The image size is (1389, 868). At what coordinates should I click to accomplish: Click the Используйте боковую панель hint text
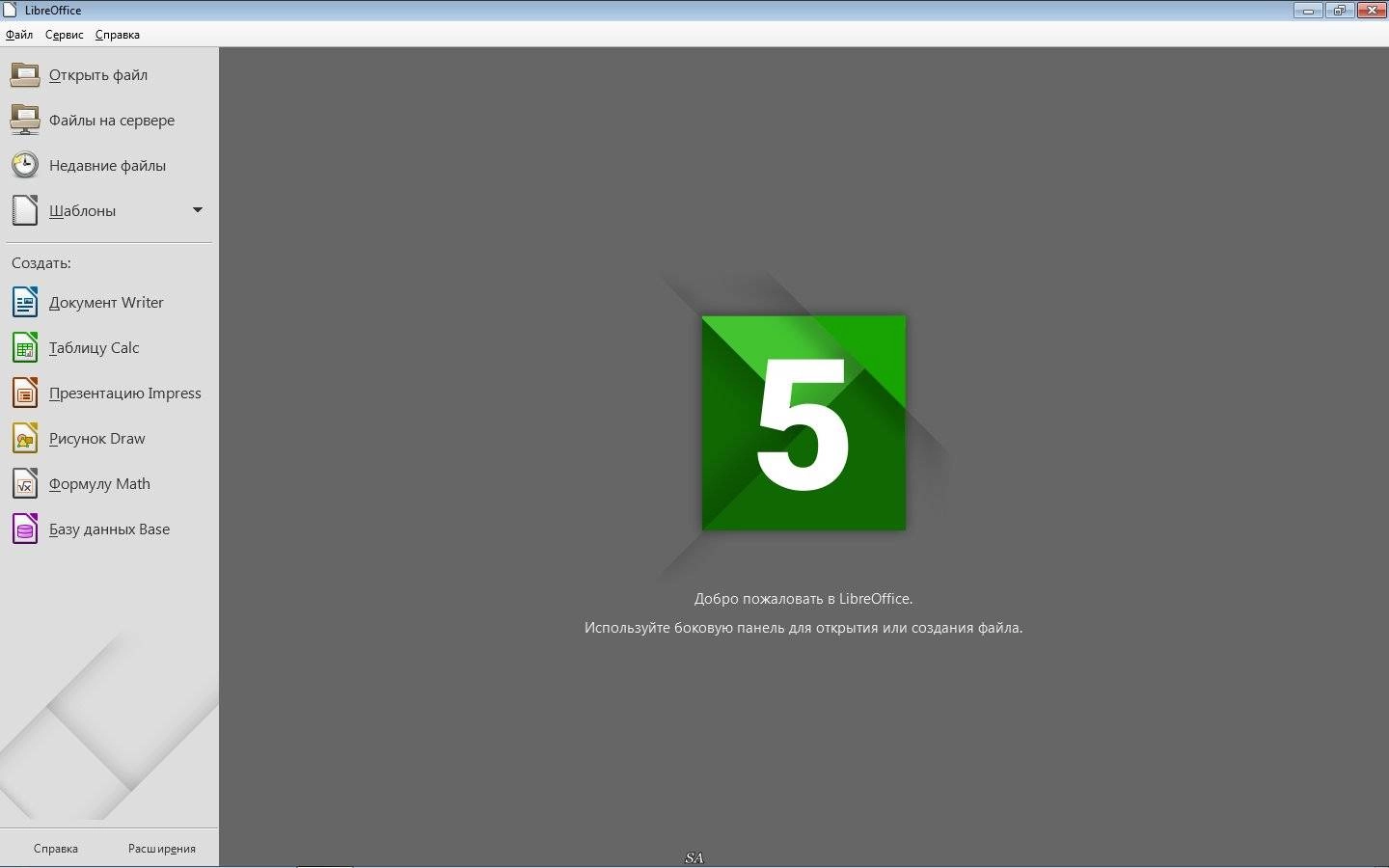coord(803,628)
